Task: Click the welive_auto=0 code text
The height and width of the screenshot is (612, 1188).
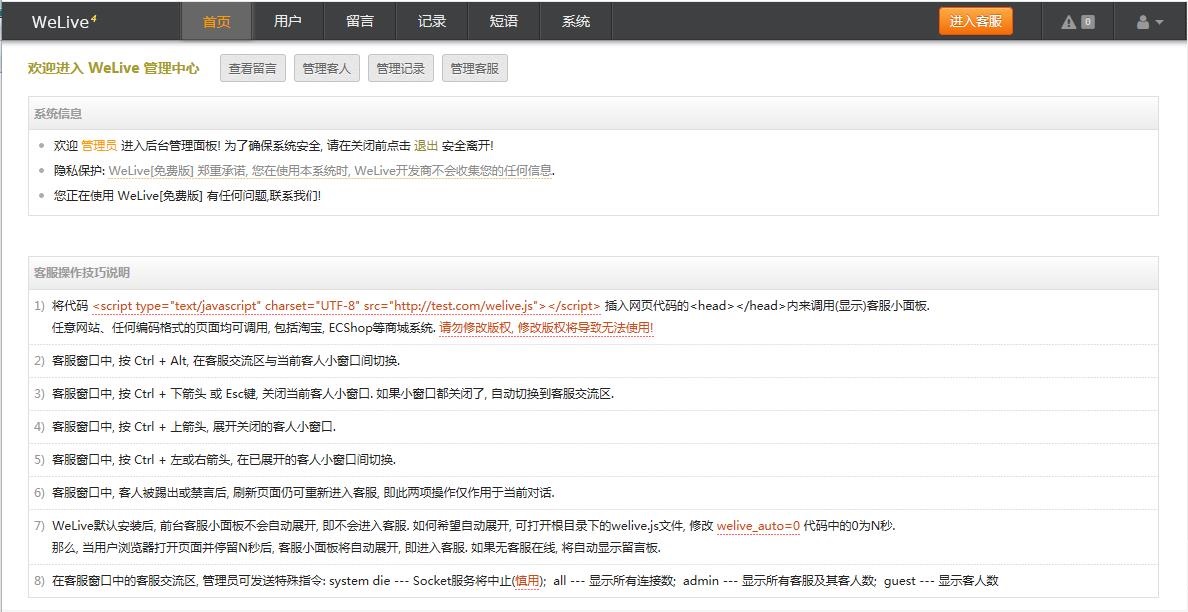Action: pyautogui.click(x=758, y=526)
